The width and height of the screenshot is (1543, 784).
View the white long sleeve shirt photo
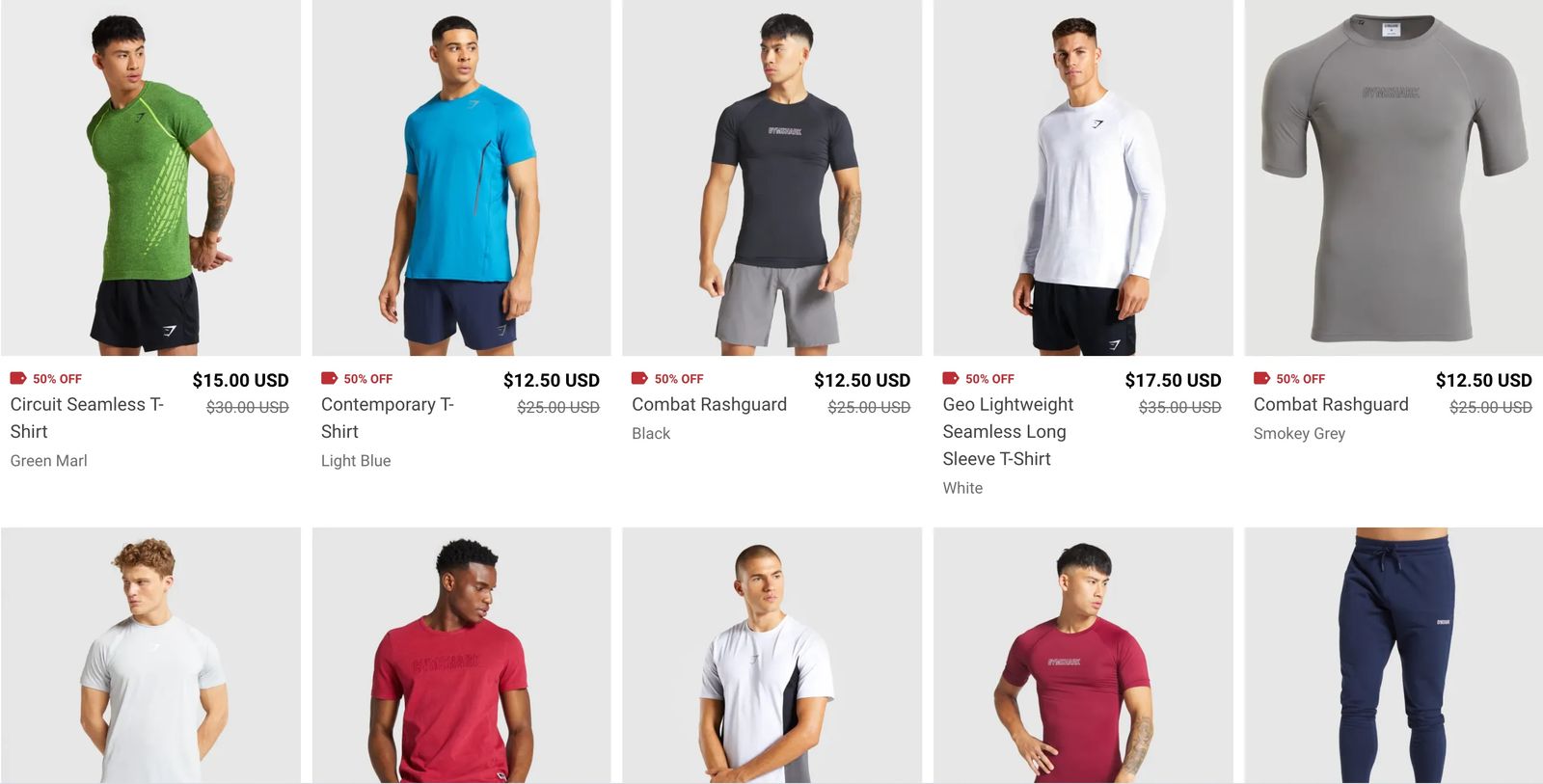(1083, 177)
